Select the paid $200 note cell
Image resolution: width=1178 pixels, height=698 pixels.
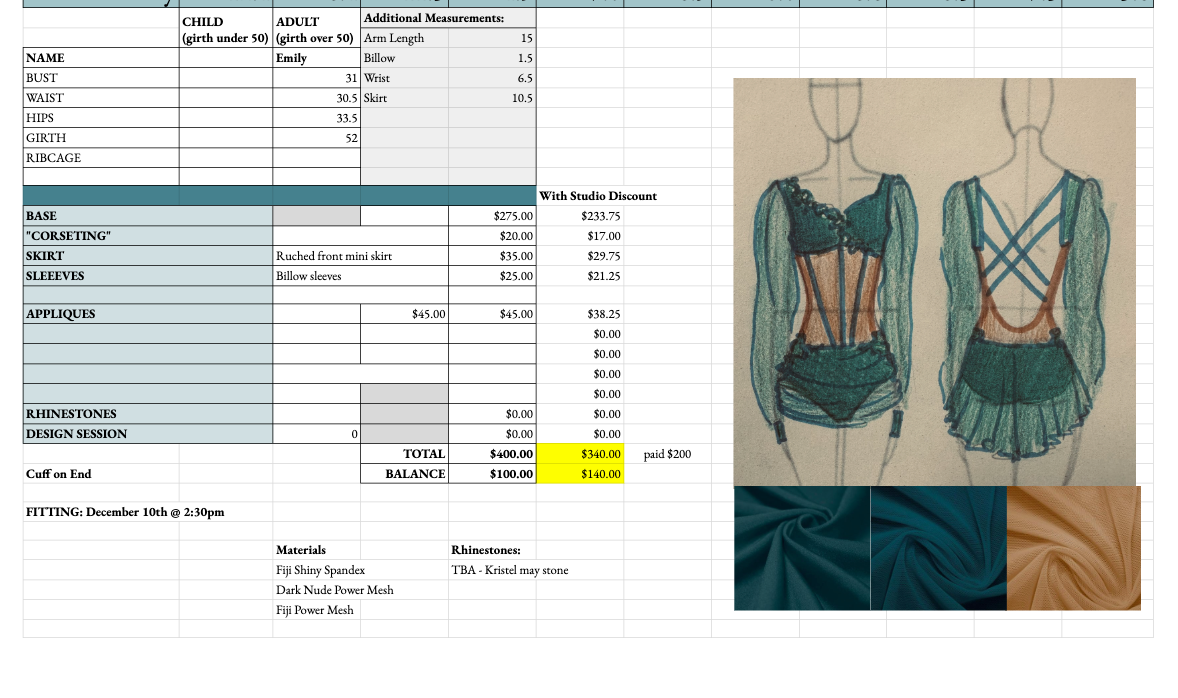click(x=667, y=454)
